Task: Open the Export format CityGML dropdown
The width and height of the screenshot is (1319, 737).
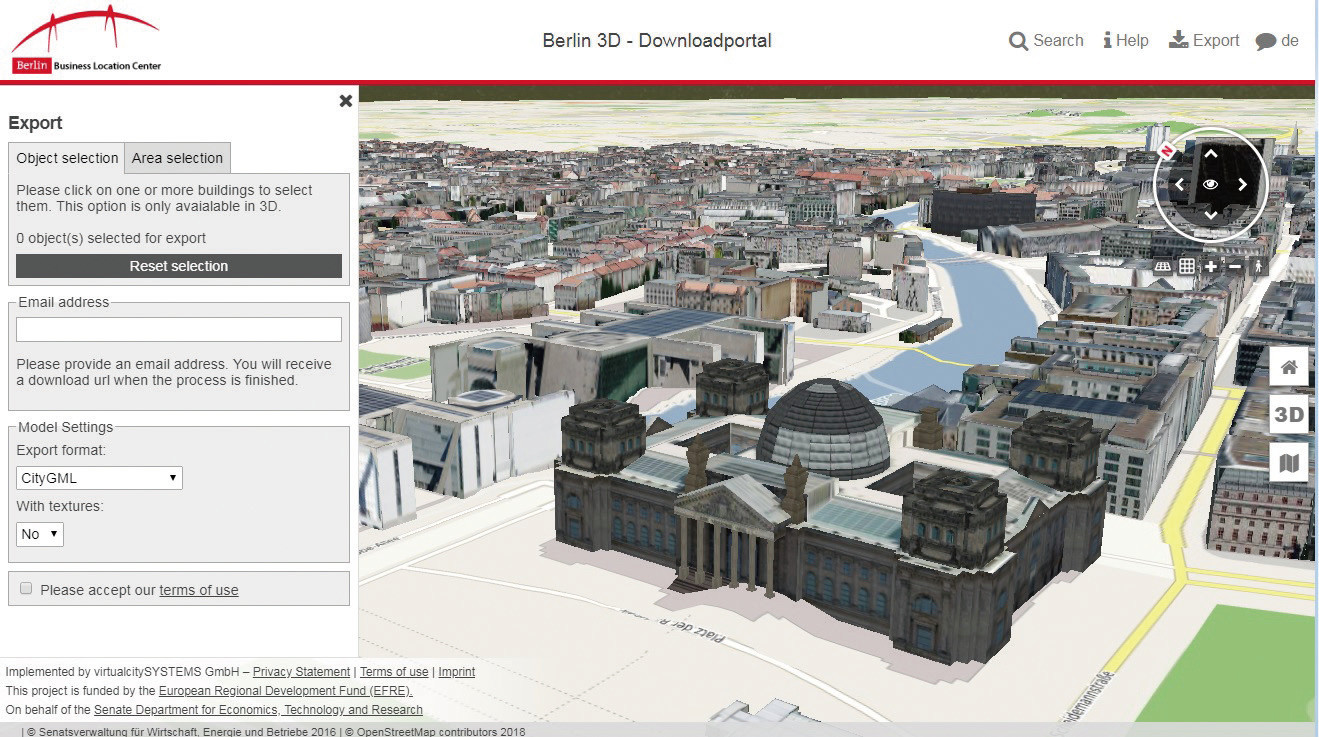Action: (99, 478)
